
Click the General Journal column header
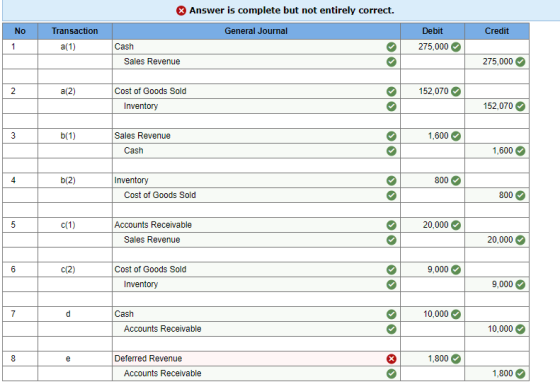pos(256,31)
